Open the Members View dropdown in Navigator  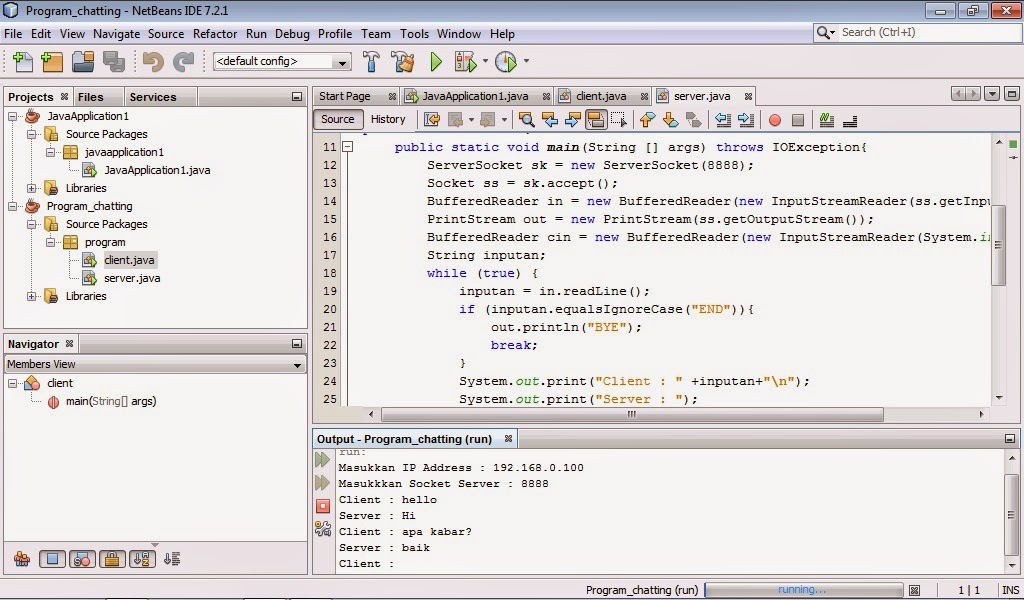click(x=298, y=365)
